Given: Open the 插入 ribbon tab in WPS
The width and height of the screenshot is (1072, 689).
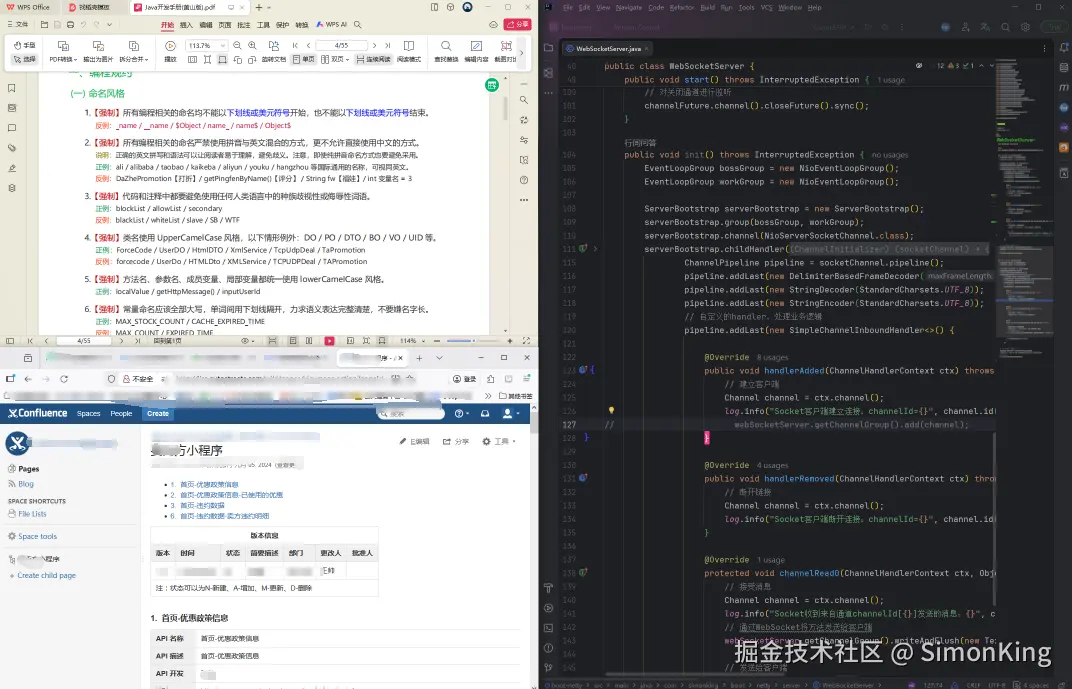Looking at the screenshot, I should (186, 25).
